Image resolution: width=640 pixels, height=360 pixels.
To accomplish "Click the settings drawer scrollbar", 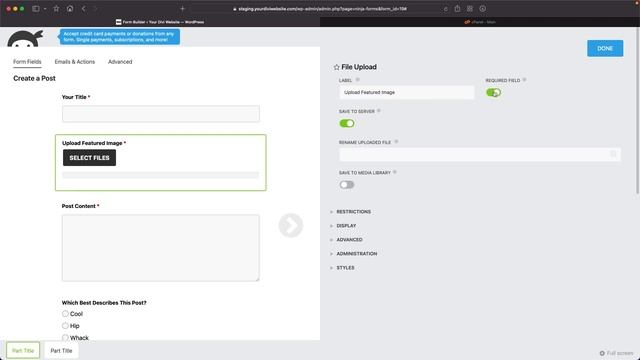I will point(638,110).
